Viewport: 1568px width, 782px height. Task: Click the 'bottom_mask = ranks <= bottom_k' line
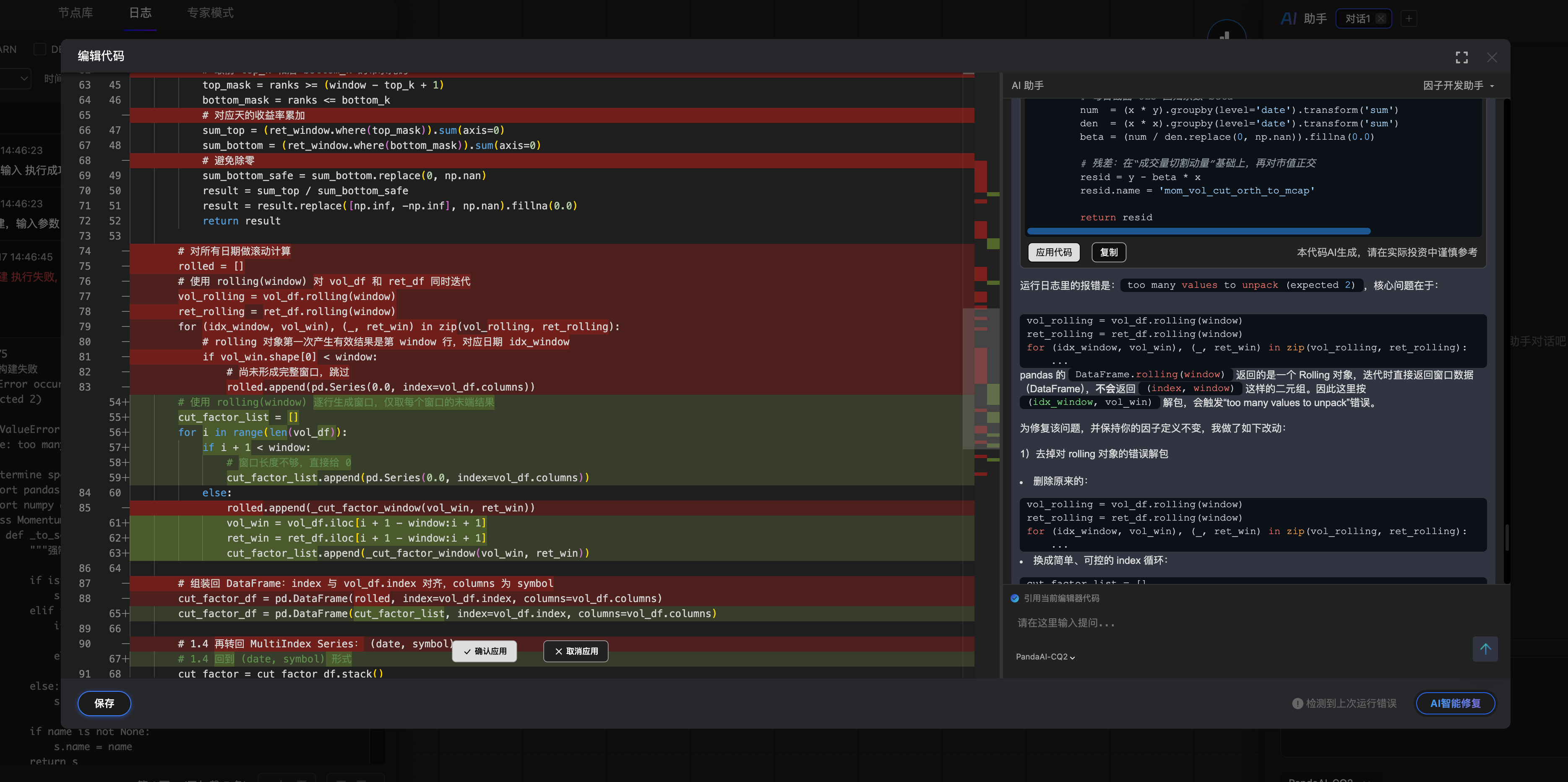(x=296, y=100)
